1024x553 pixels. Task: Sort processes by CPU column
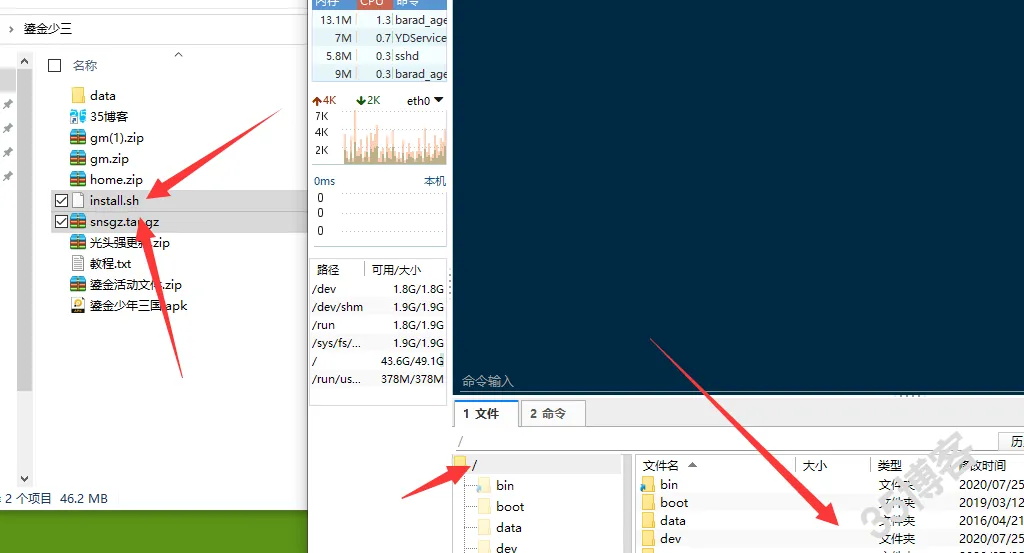pos(373,3)
